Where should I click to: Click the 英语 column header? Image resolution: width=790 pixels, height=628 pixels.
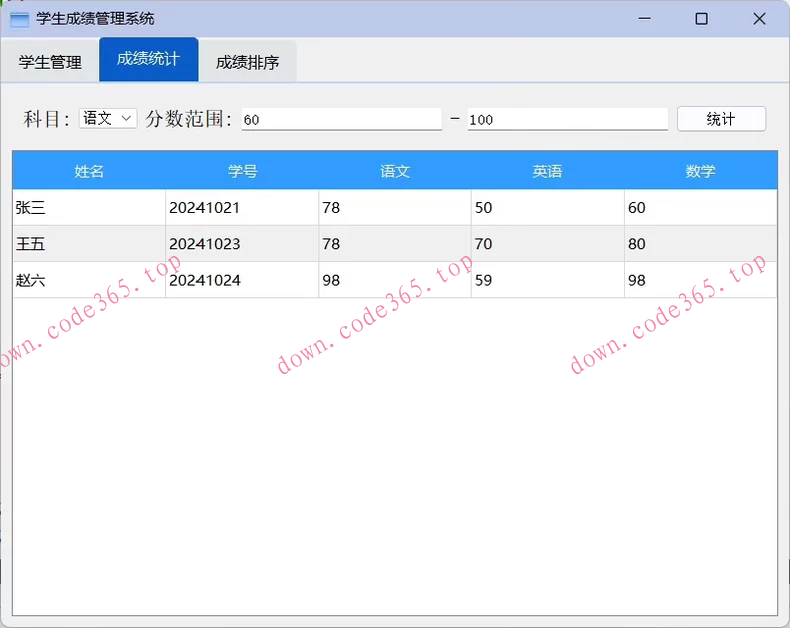[x=547, y=171]
